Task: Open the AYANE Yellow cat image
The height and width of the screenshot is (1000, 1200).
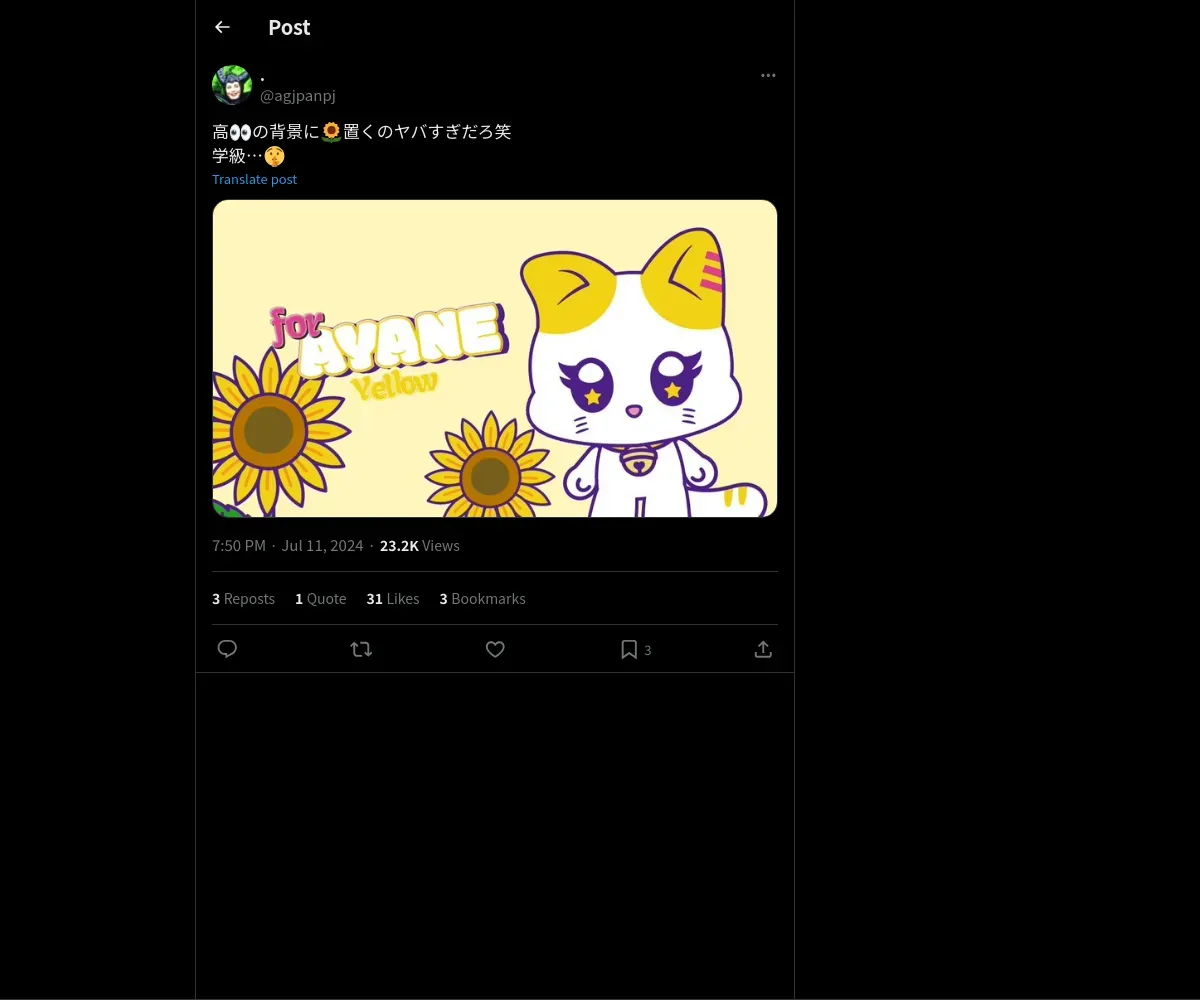Action: pyautogui.click(x=495, y=358)
